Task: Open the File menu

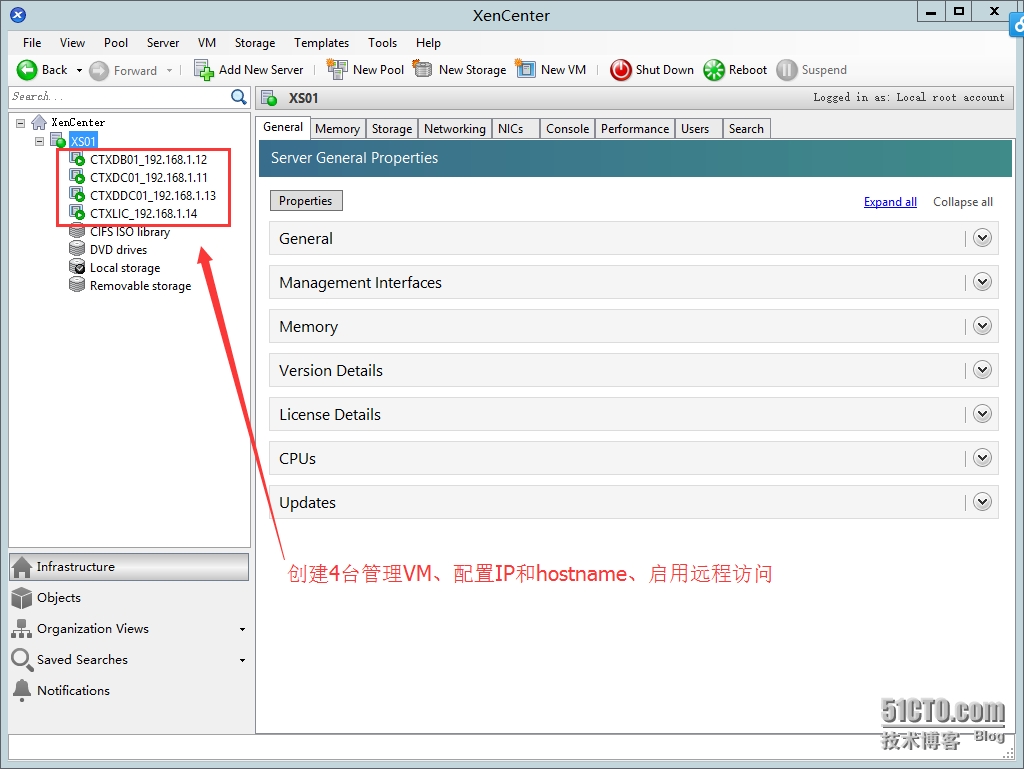Action: 32,42
